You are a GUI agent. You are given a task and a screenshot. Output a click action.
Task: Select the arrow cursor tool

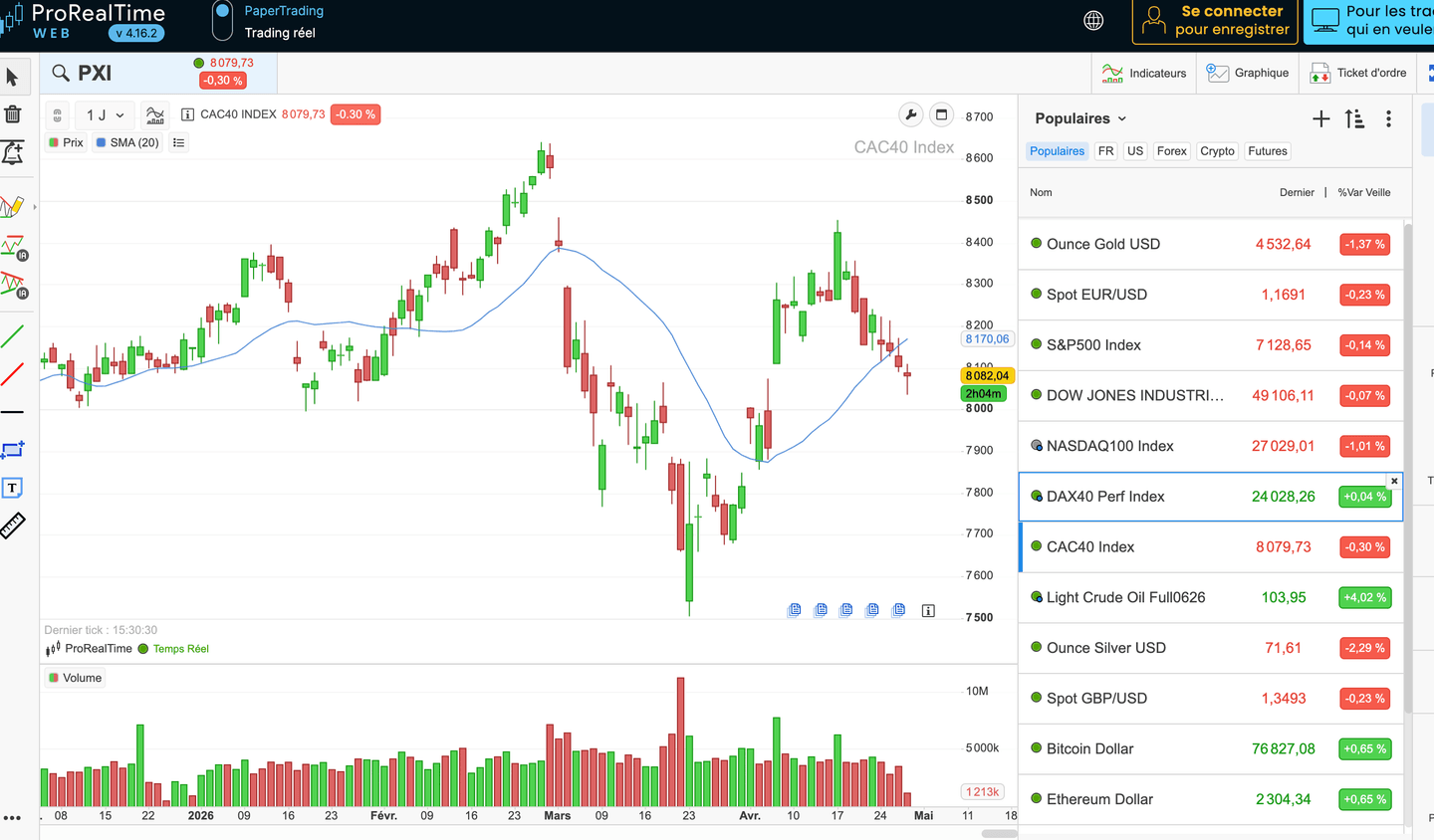tap(12, 78)
